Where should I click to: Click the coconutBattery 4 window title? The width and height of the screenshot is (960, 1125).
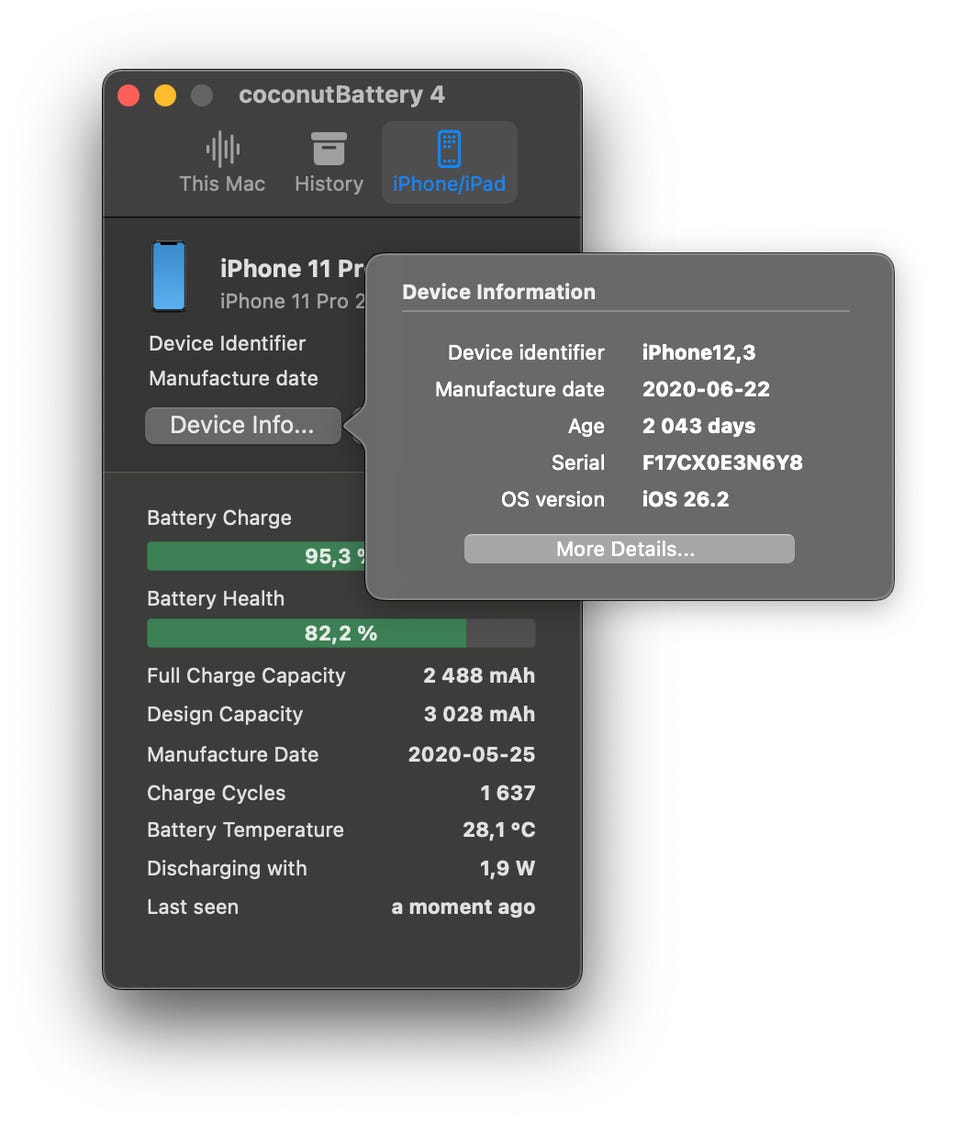tap(342, 95)
